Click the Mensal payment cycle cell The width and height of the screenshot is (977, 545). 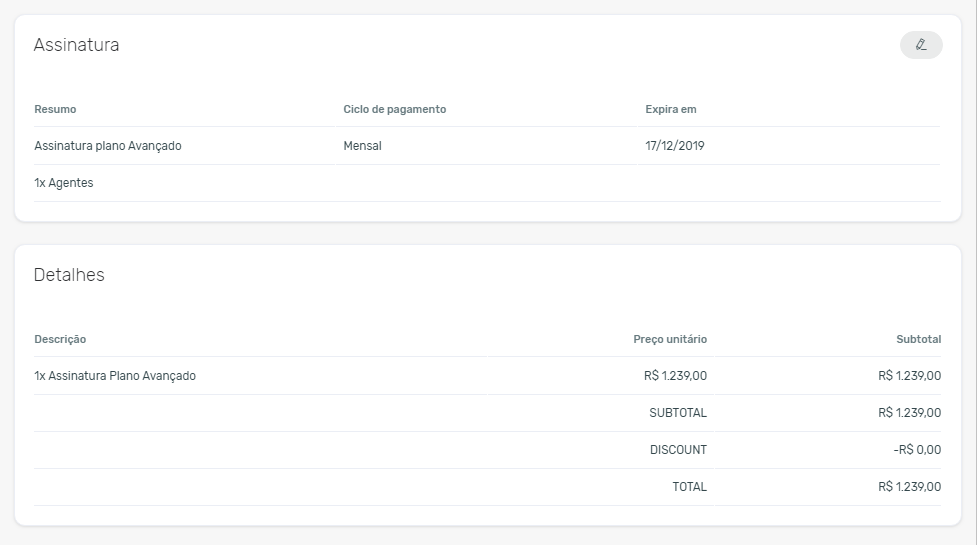pos(363,146)
